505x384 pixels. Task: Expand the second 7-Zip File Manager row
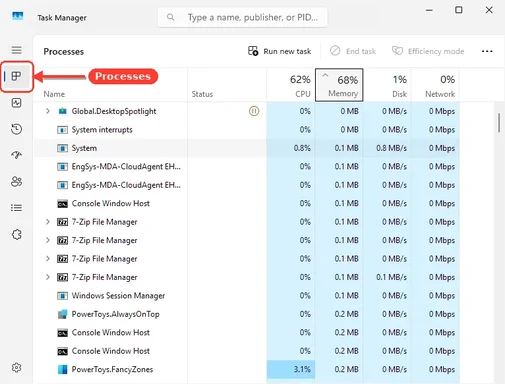pyautogui.click(x=48, y=240)
